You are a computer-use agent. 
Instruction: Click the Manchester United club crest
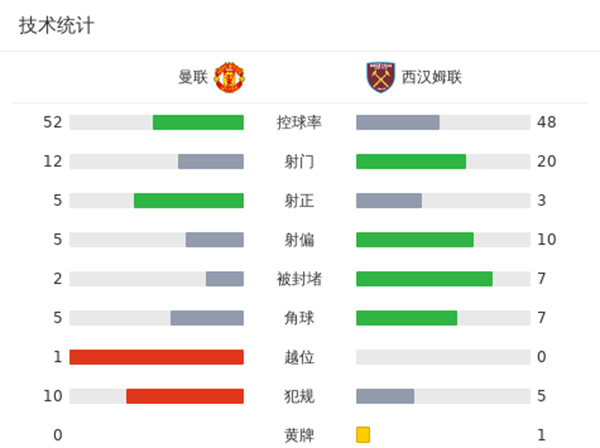[230, 77]
